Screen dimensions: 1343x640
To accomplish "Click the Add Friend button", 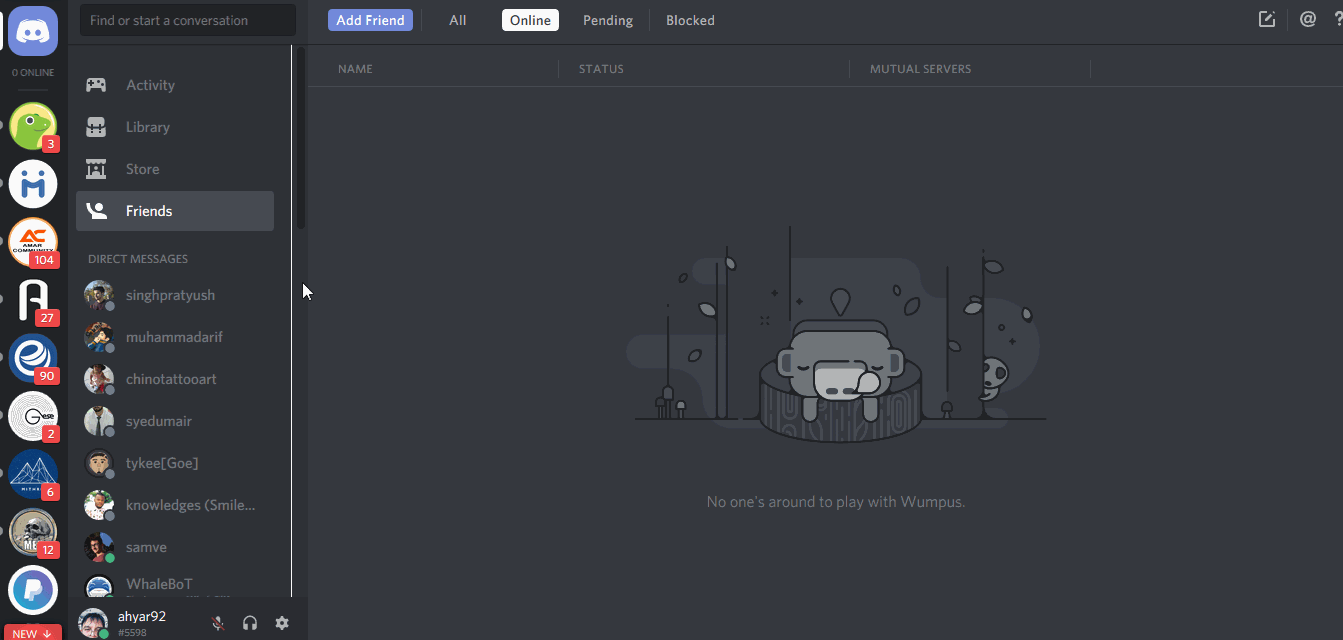I will point(370,20).
